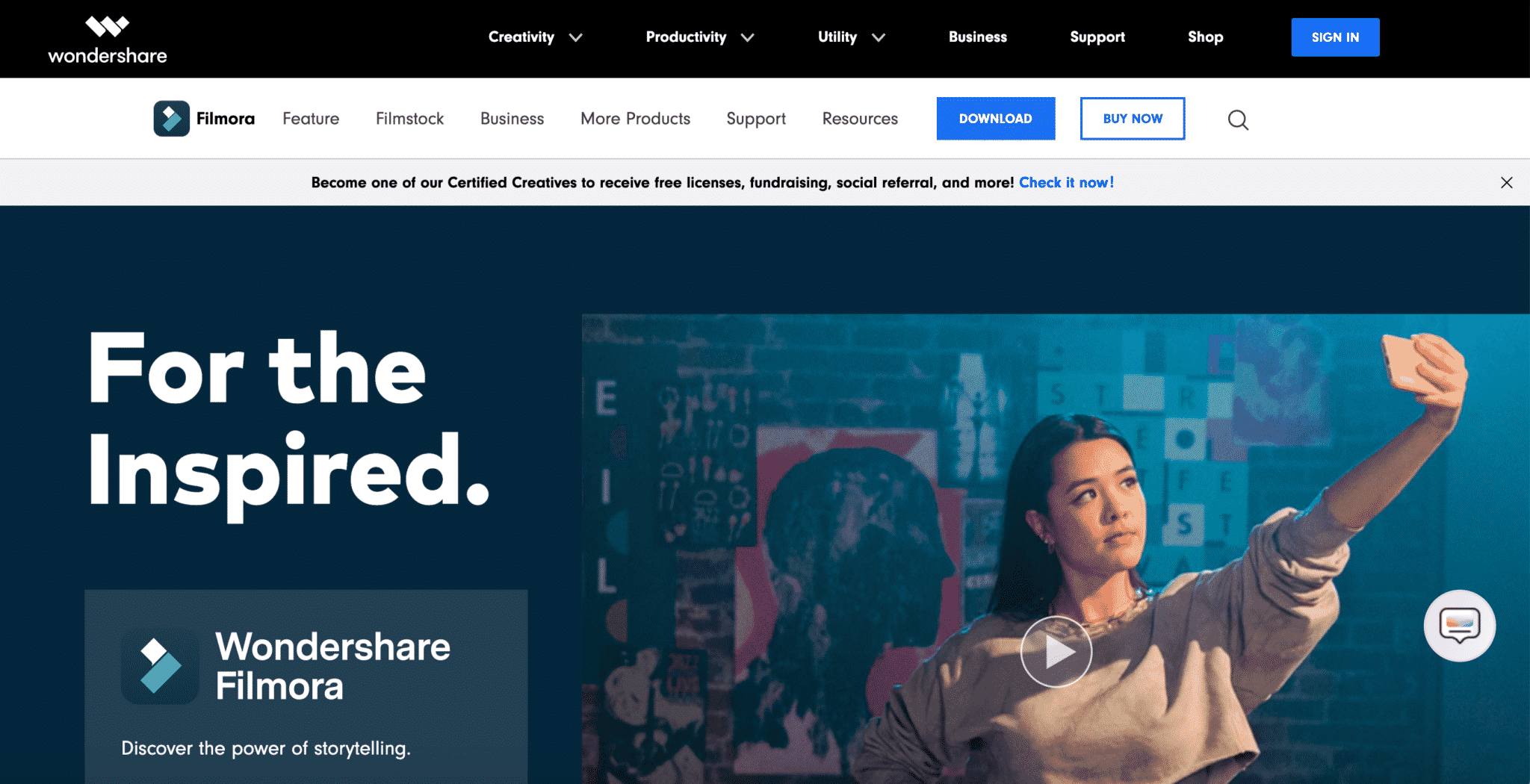Dismiss the Certified Creatives notification bar

coord(1507,182)
